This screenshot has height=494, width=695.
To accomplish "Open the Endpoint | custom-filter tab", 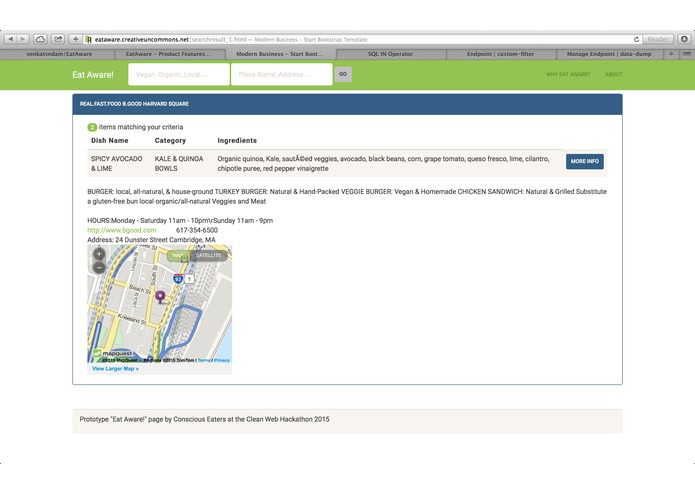I will point(500,54).
